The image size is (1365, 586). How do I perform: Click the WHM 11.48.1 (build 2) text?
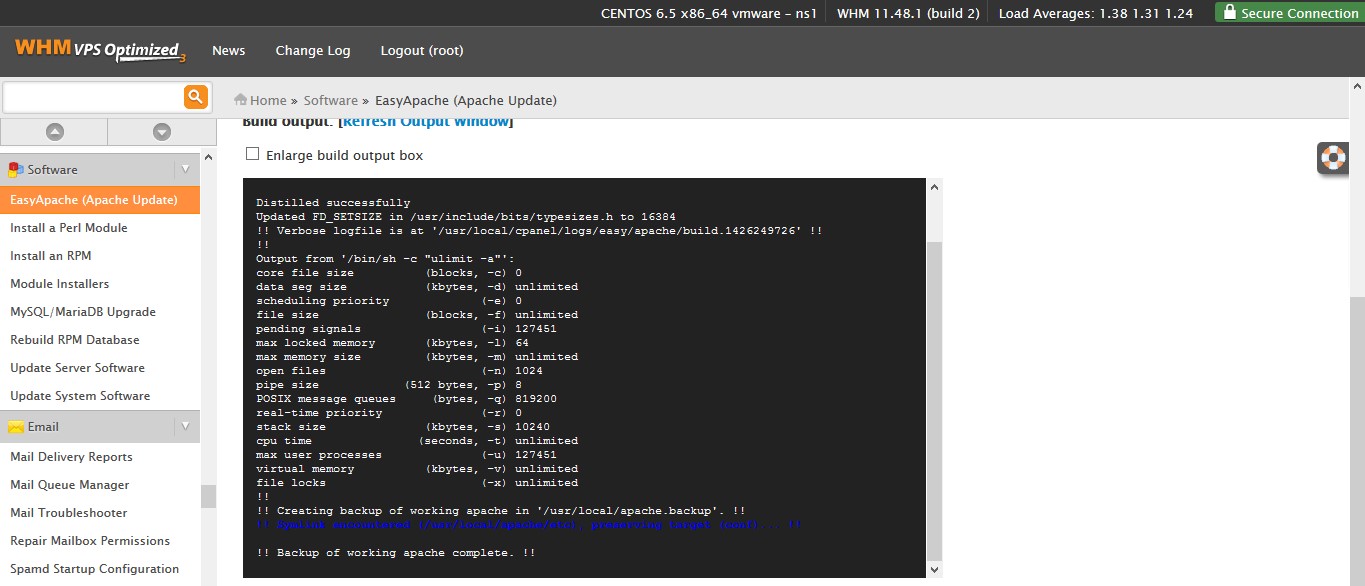tap(908, 13)
